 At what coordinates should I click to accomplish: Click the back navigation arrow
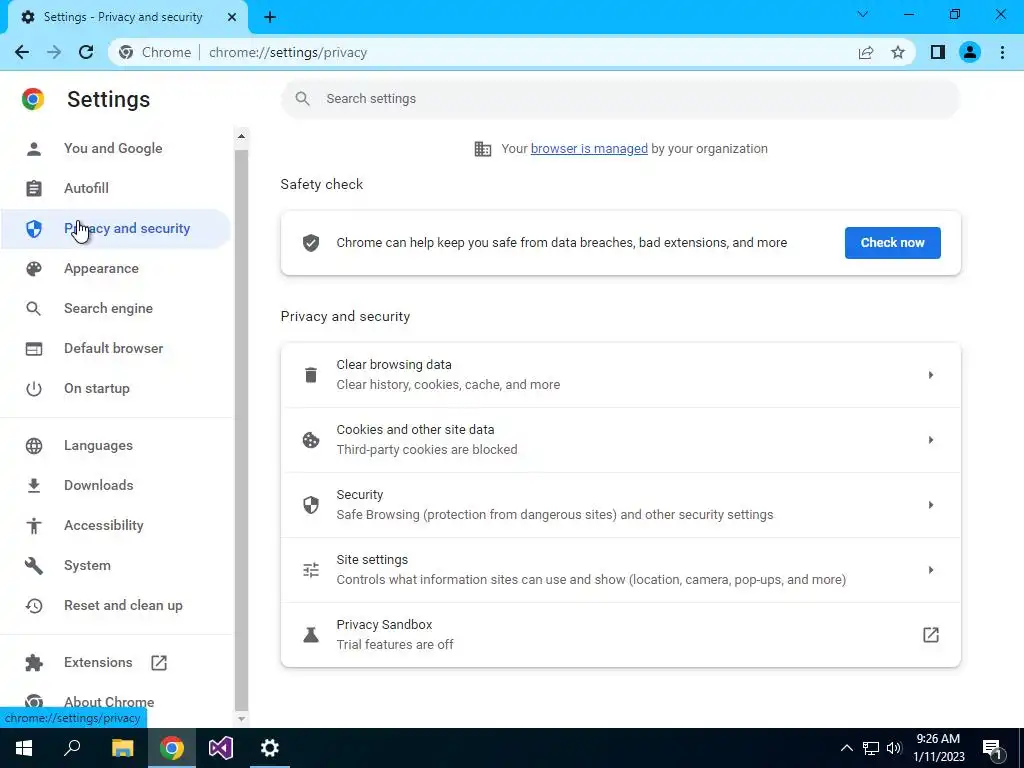pos(22,52)
